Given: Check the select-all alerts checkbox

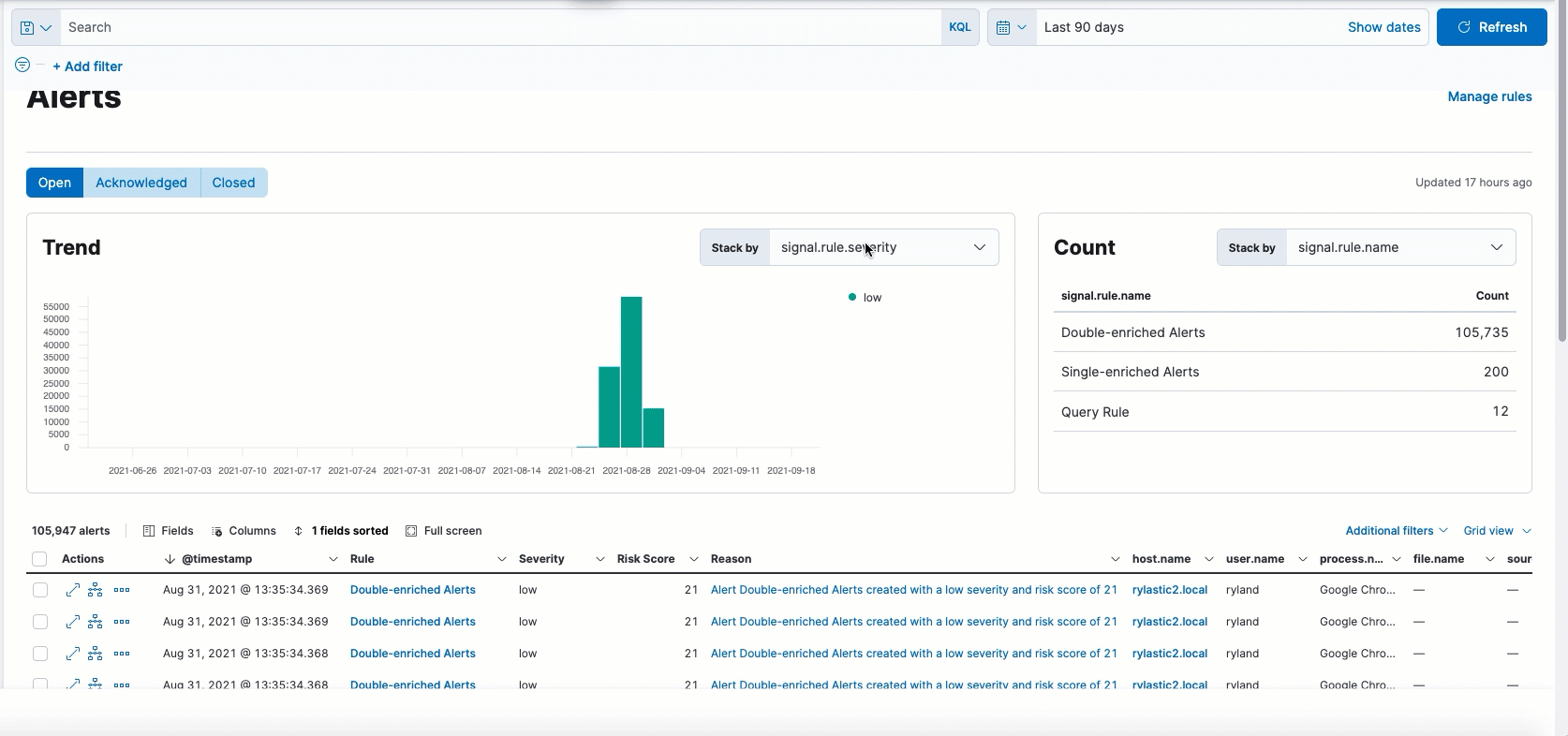Looking at the screenshot, I should pos(39,559).
